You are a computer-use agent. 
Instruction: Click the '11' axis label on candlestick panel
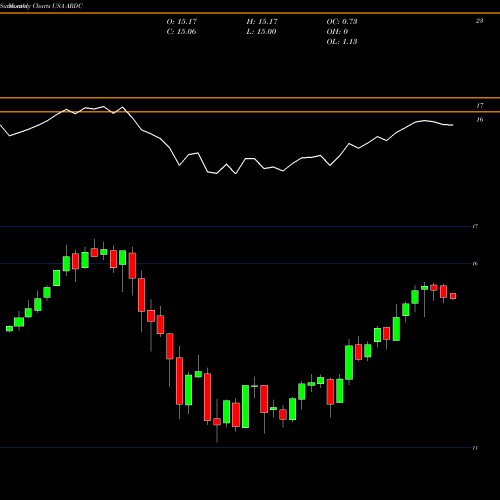point(475,448)
